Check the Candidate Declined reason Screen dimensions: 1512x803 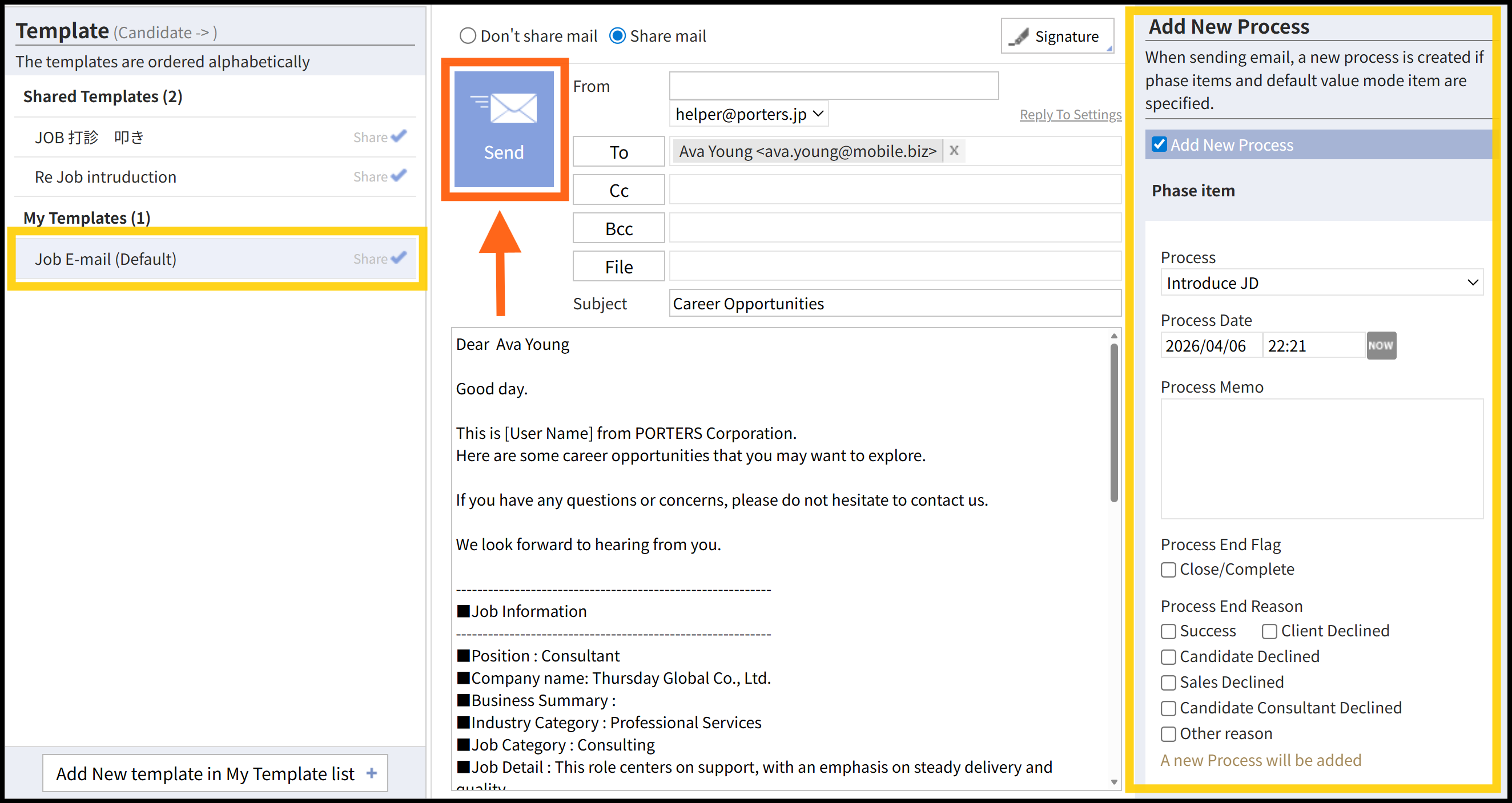1168,657
